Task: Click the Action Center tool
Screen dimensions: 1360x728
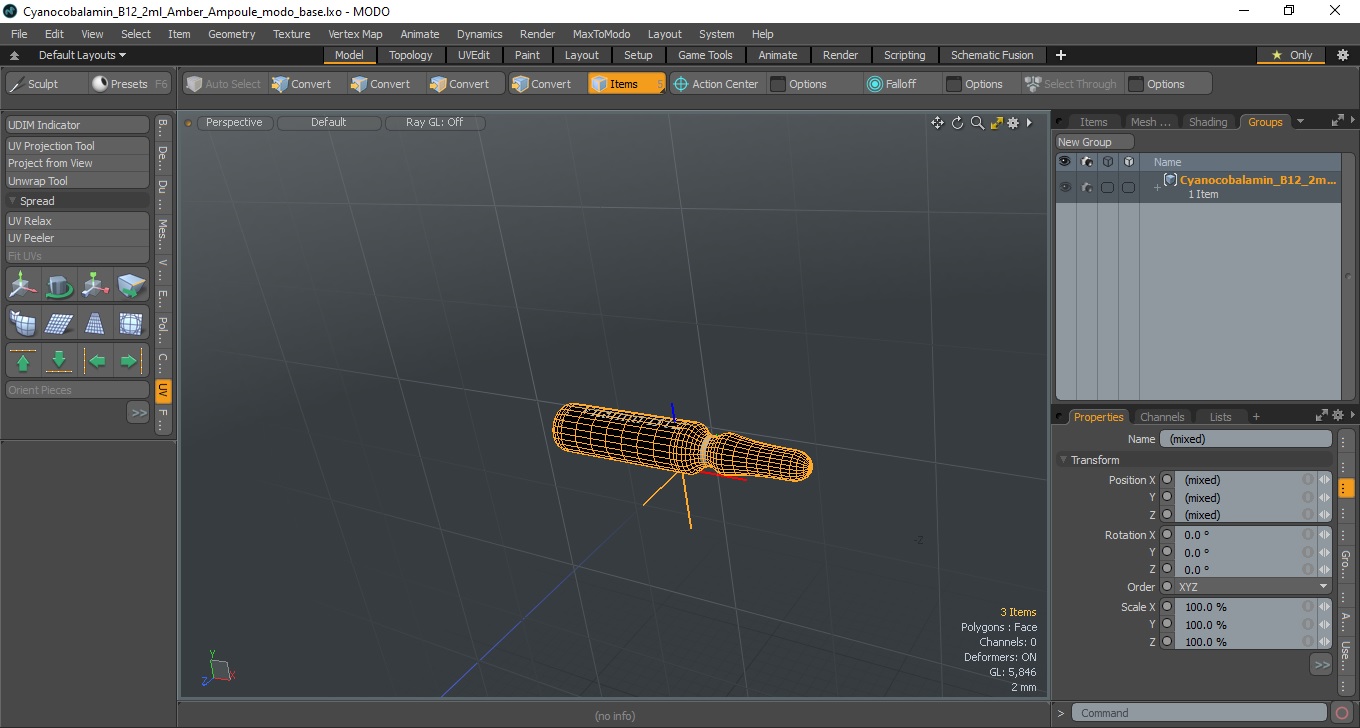Action: [715, 84]
